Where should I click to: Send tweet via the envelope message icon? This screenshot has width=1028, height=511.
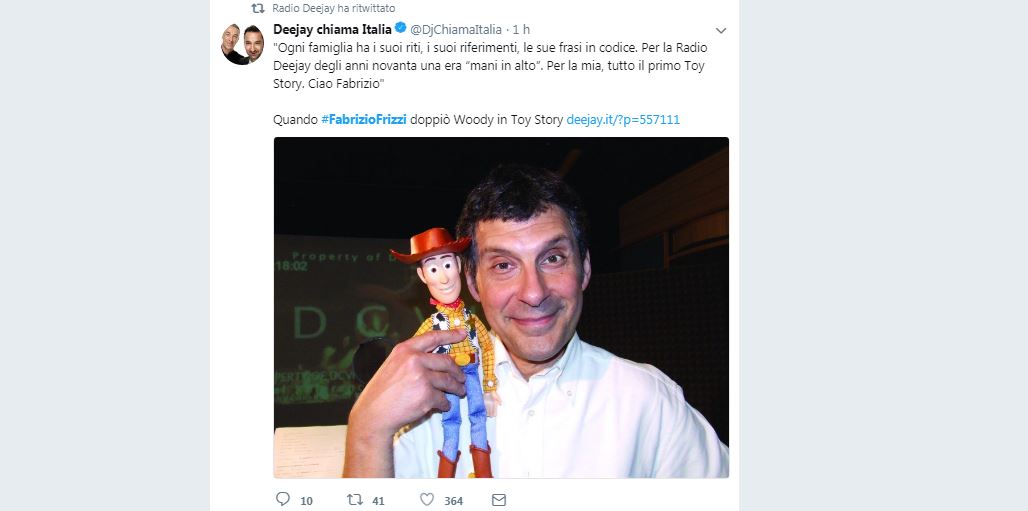[499, 499]
